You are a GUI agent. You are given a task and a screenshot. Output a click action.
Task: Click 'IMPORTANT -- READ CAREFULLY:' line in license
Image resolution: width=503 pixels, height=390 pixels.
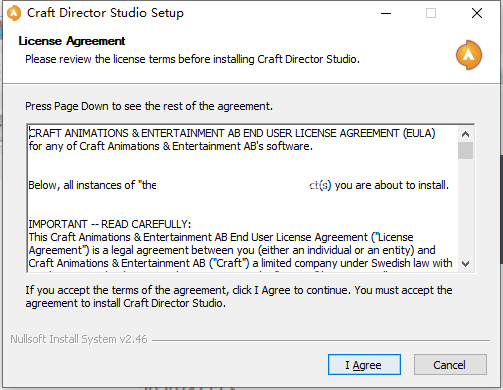tap(110, 224)
